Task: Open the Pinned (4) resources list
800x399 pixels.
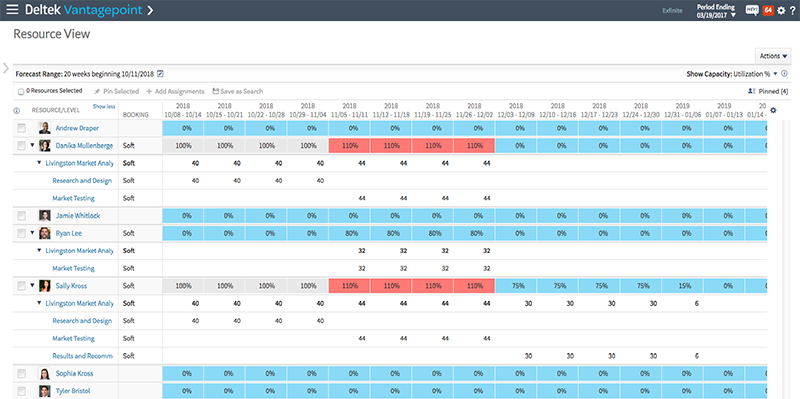Action: [x=768, y=91]
